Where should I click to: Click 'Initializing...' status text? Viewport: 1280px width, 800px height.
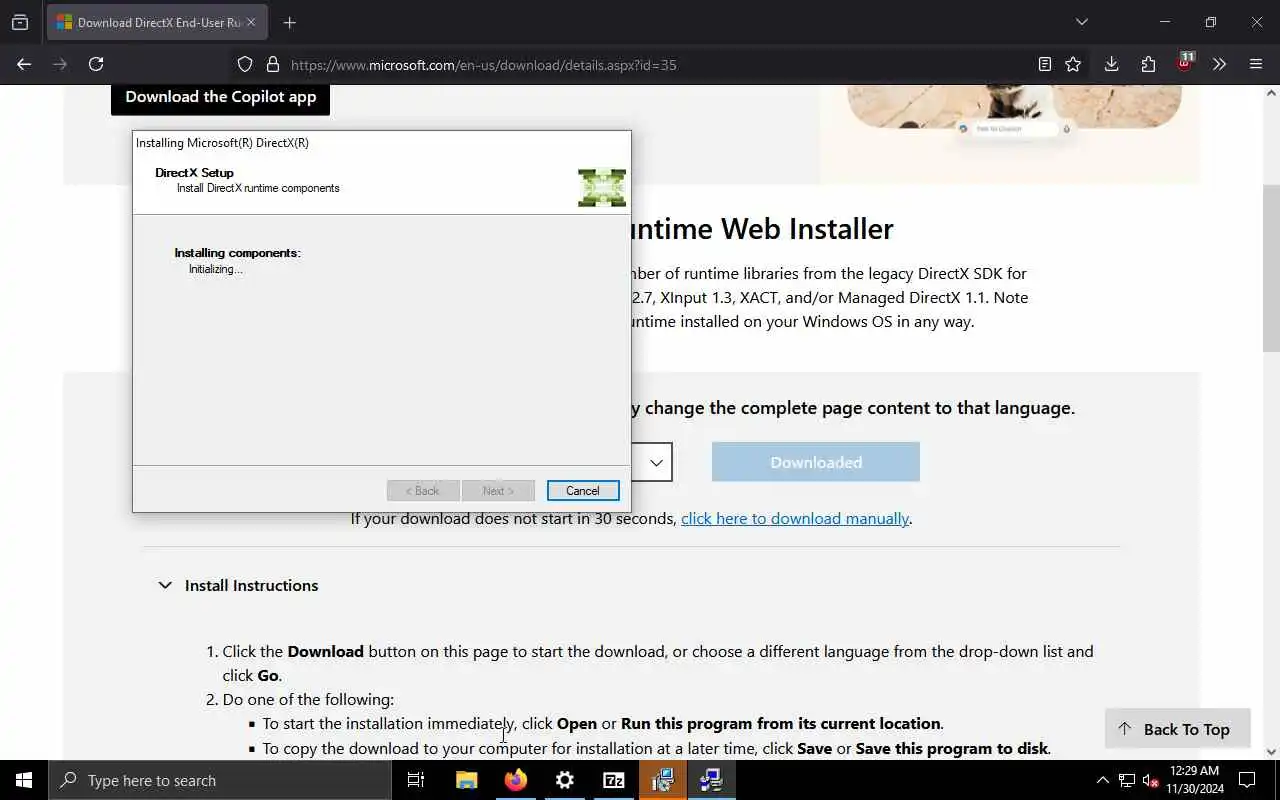coord(216,269)
